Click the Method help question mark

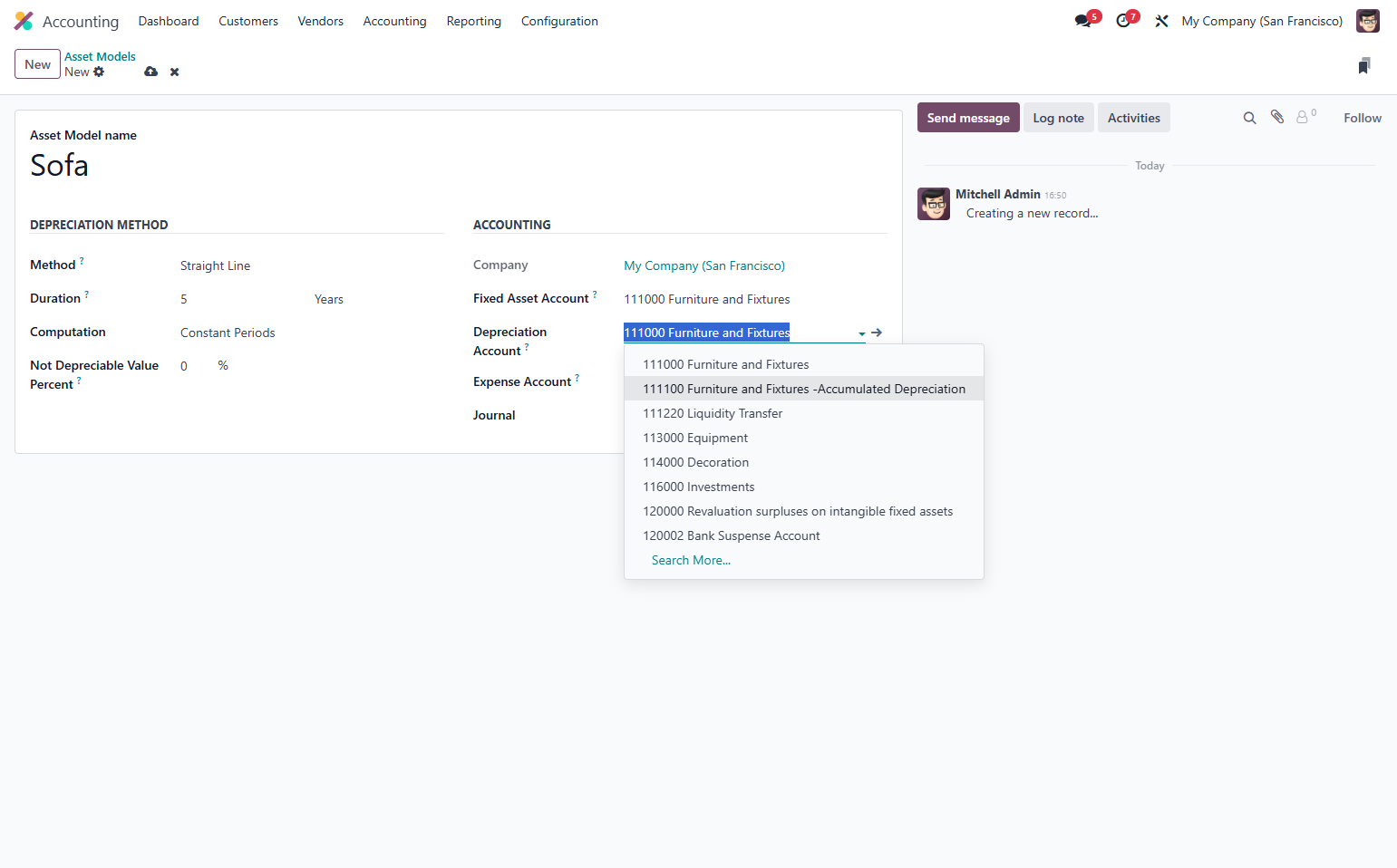click(x=82, y=261)
